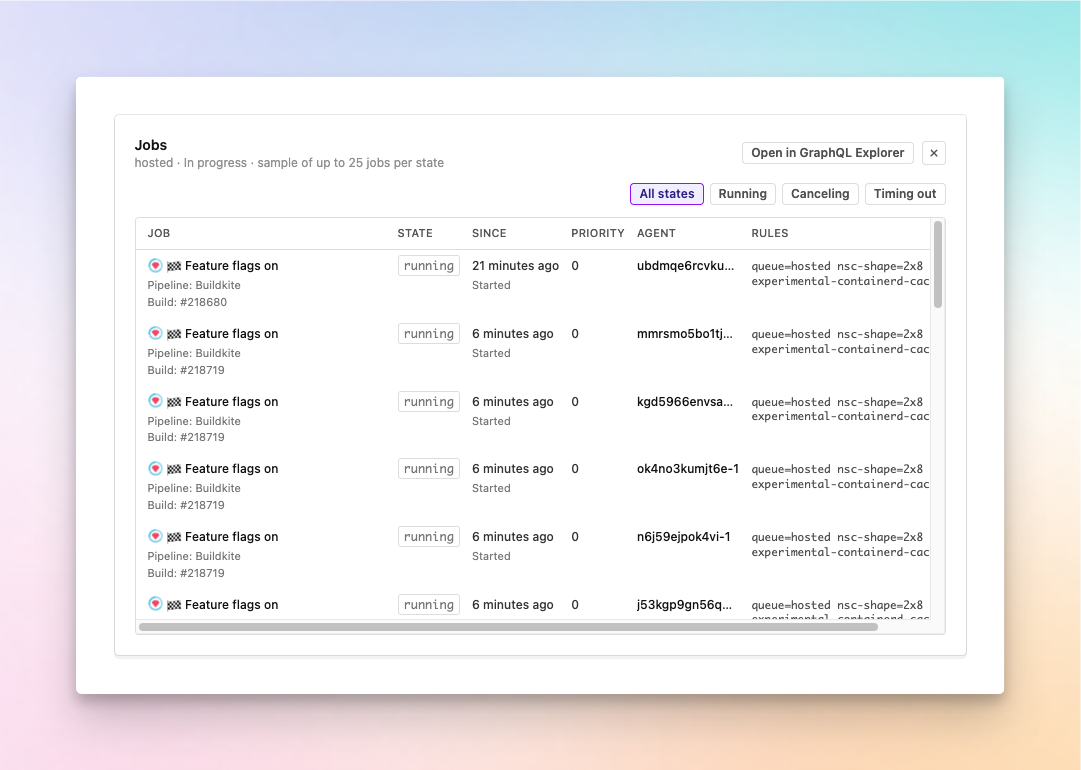This screenshot has height=770, width=1081.
Task: Click checkered flag icon in j53kgp9gn56q row
Action: pyautogui.click(x=174, y=605)
